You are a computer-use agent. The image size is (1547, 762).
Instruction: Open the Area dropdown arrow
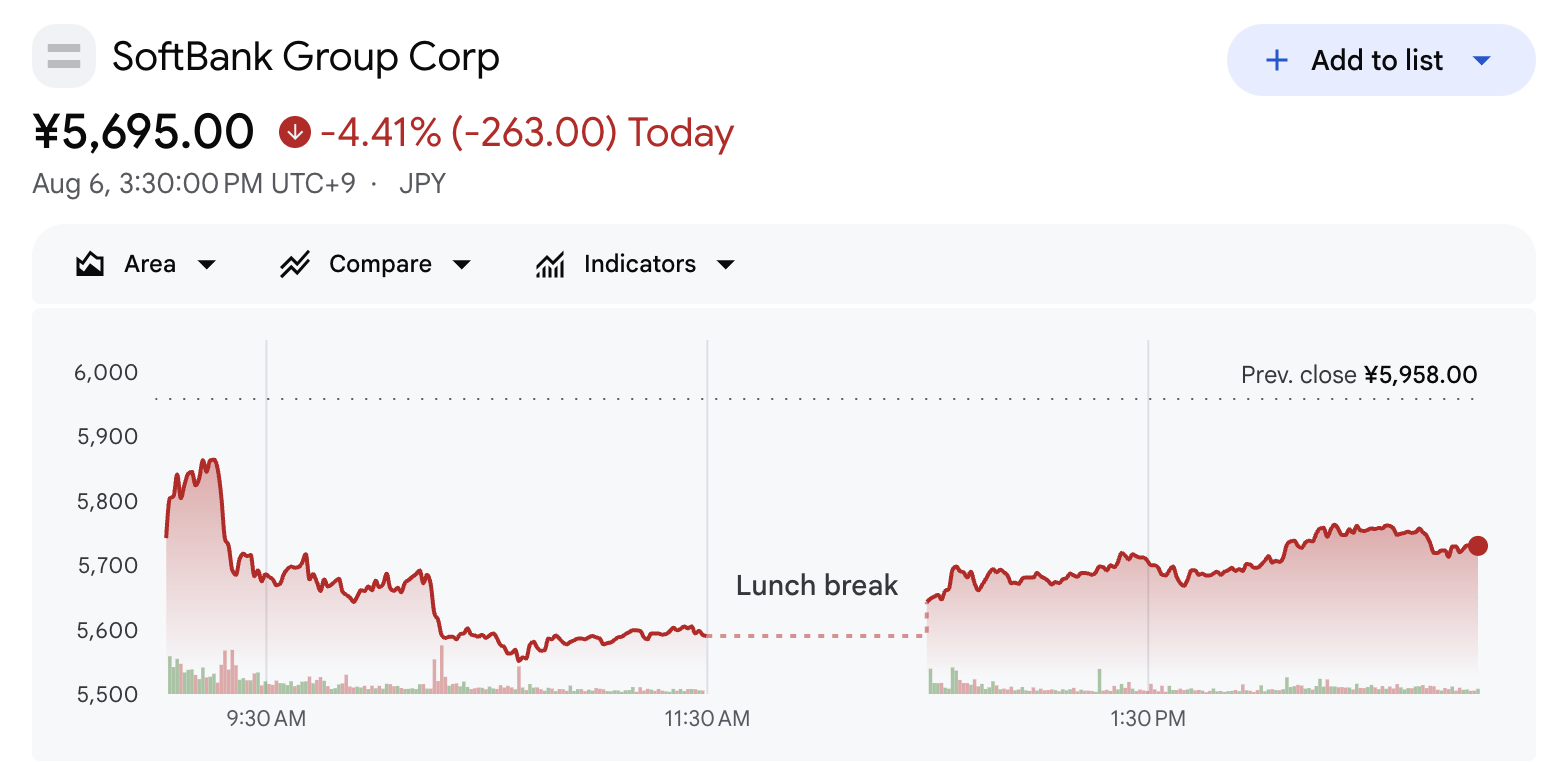(x=207, y=265)
